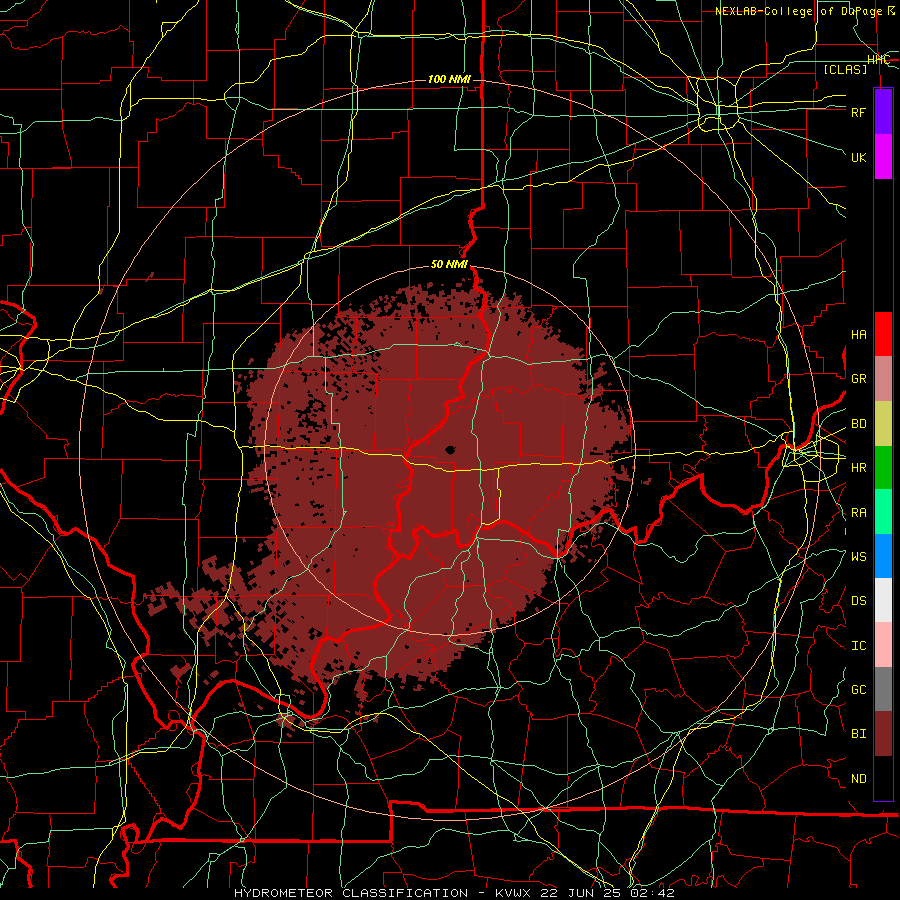This screenshot has height=900, width=900.
Task: Click the DS white legend swatch
Action: coord(883,600)
